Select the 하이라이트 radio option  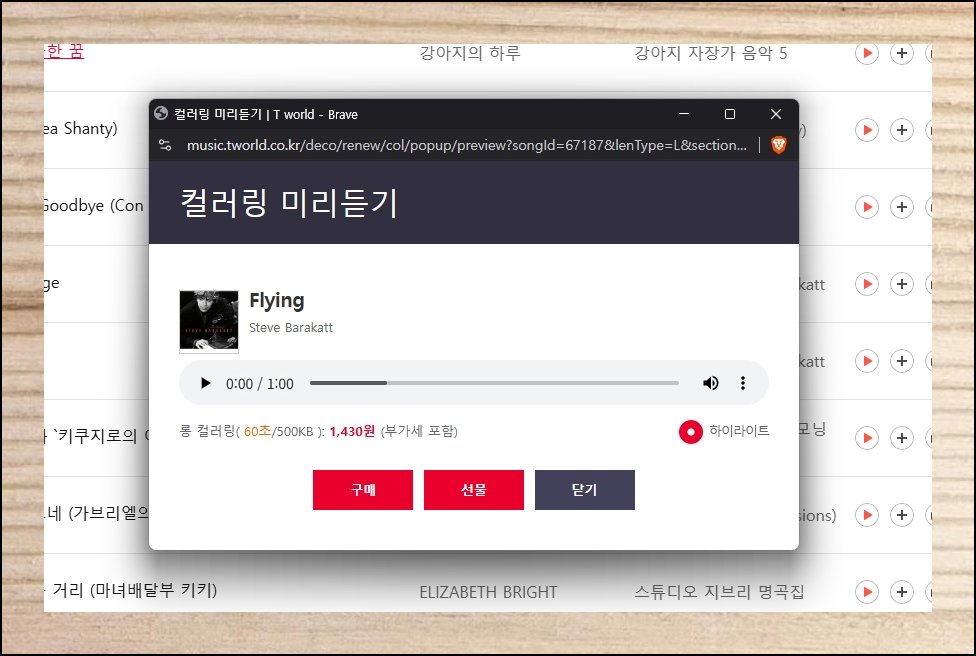pos(690,432)
